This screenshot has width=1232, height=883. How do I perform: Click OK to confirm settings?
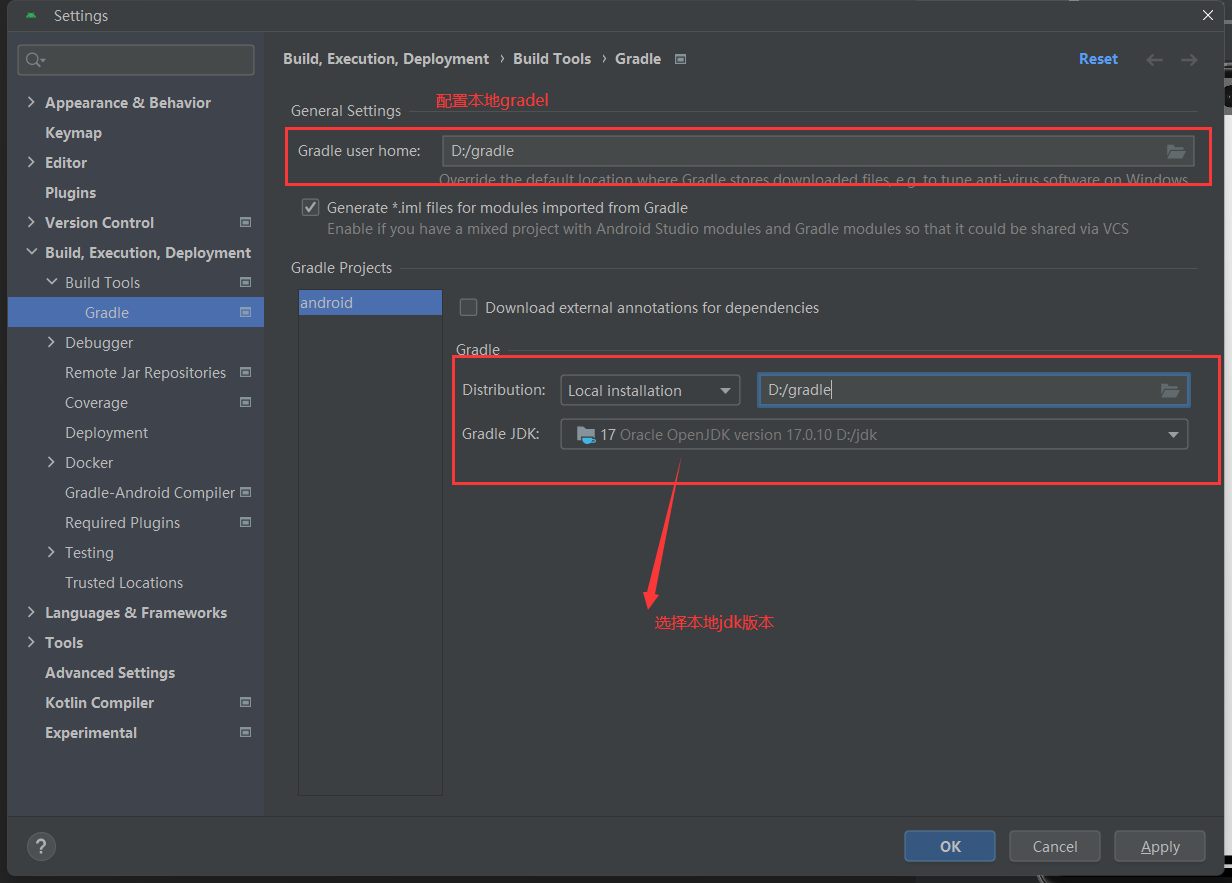(950, 846)
